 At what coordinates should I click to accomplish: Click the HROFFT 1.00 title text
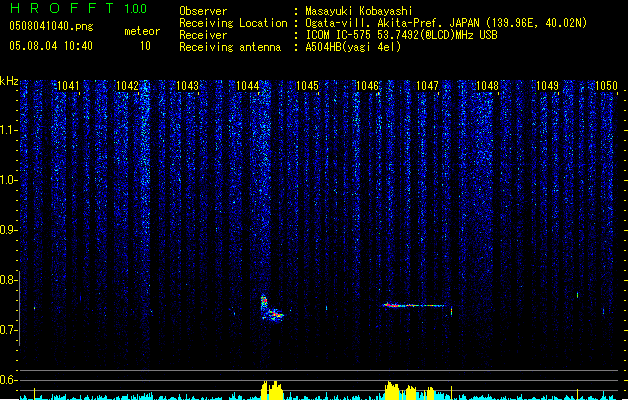click(x=78, y=8)
